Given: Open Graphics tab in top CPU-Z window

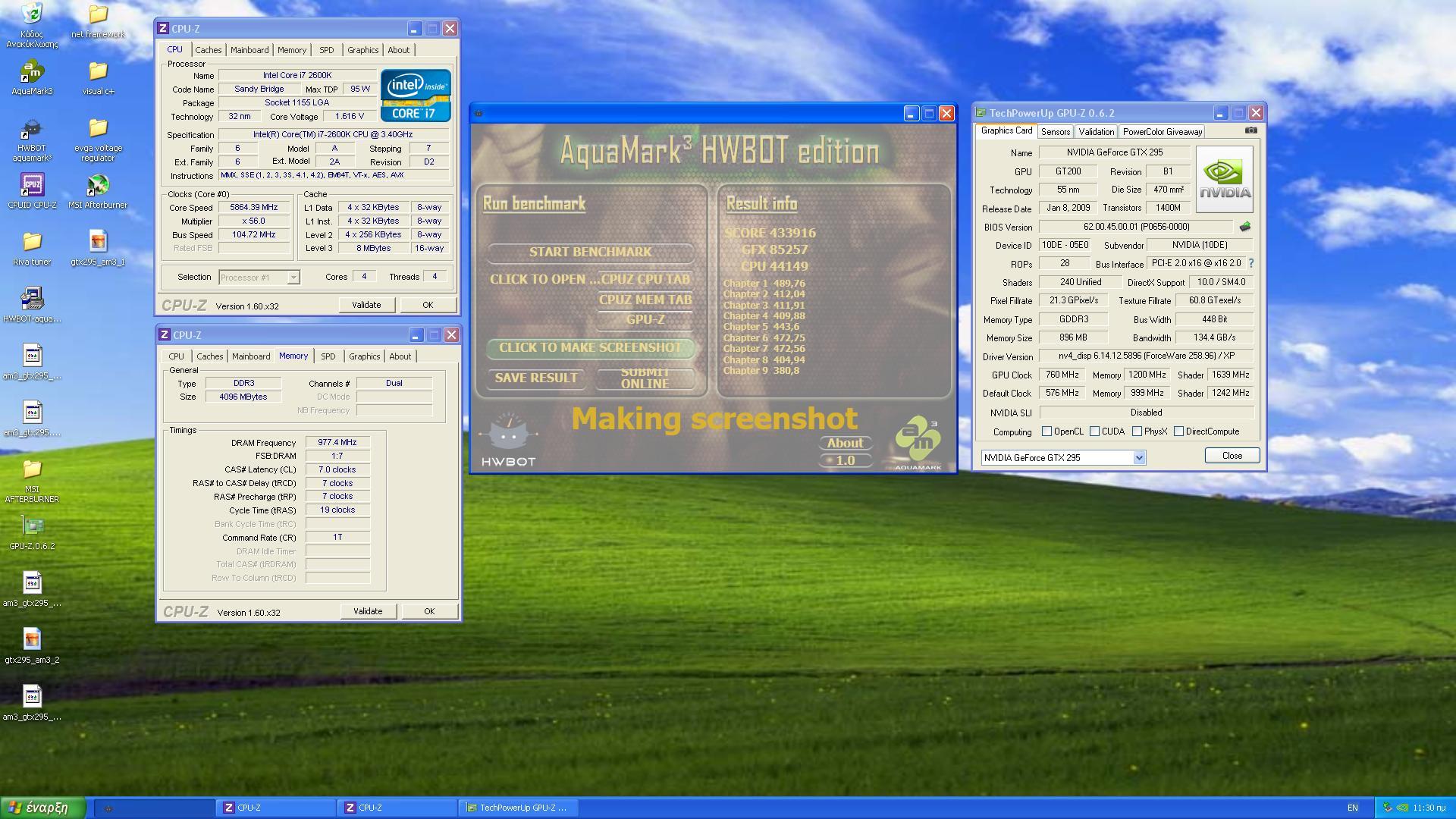Looking at the screenshot, I should pyautogui.click(x=362, y=50).
